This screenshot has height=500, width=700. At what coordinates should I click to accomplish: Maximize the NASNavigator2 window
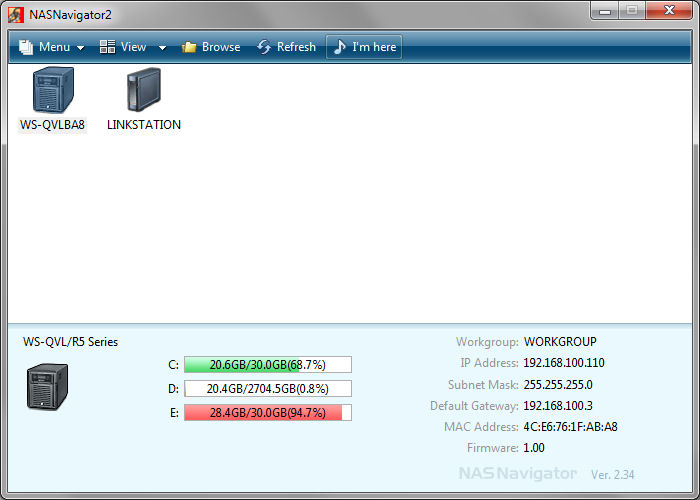pyautogui.click(x=632, y=11)
